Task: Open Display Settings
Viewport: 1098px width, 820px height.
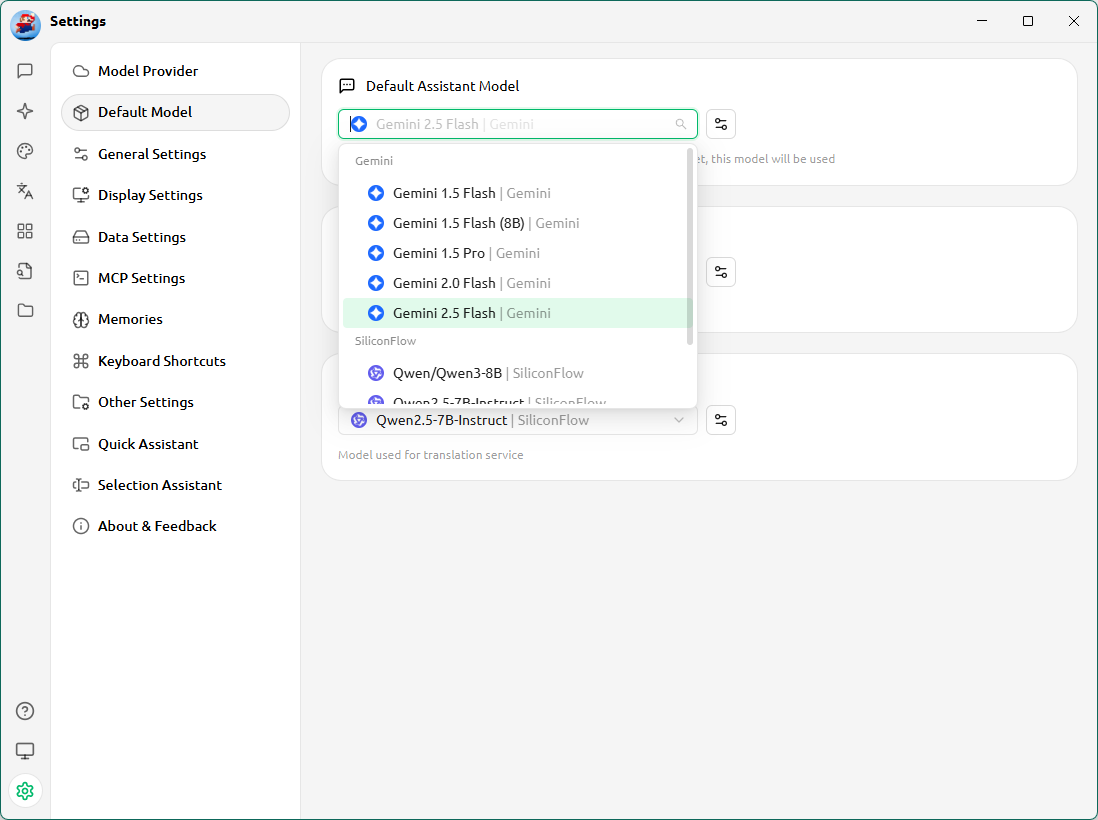Action: [x=175, y=195]
